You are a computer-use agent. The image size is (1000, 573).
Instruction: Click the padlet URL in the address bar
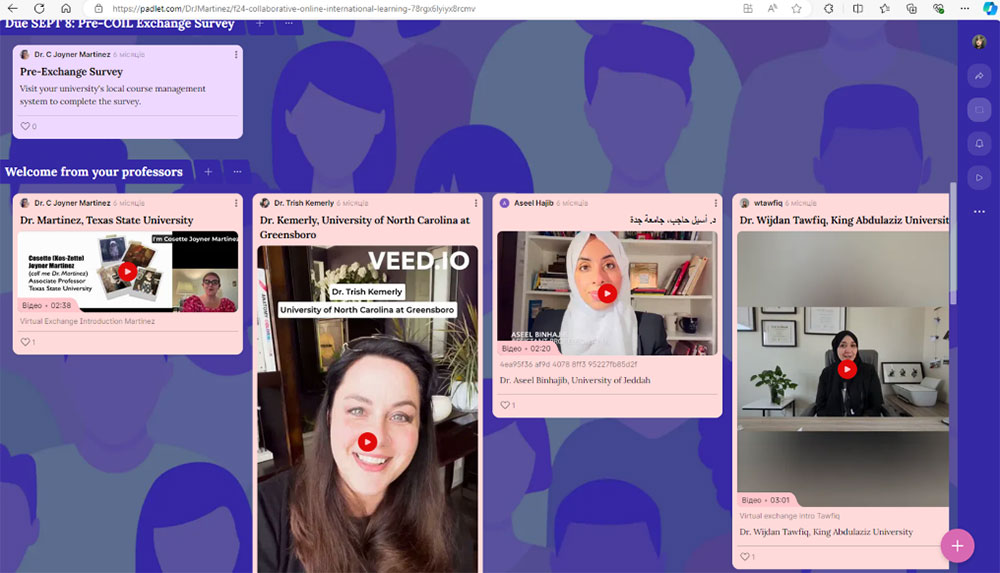point(293,9)
